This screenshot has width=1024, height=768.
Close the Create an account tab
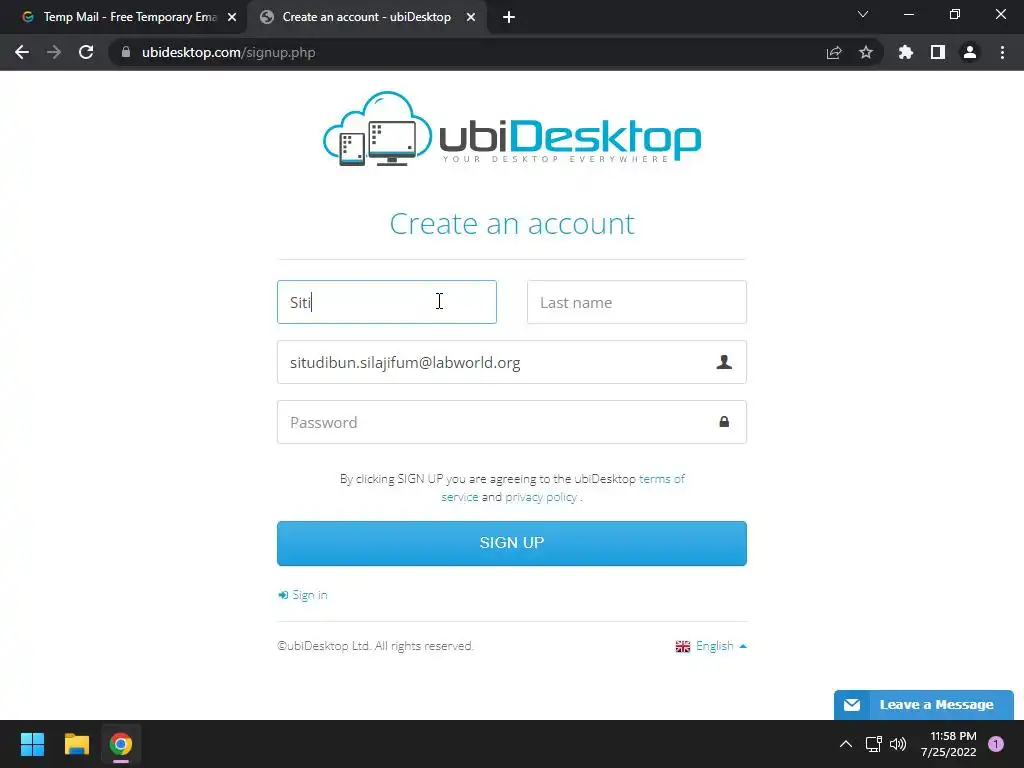pyautogui.click(x=471, y=18)
